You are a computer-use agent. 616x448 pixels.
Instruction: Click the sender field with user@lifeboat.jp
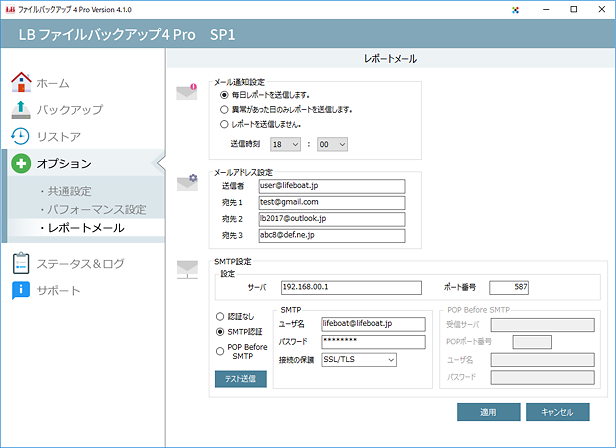point(332,186)
